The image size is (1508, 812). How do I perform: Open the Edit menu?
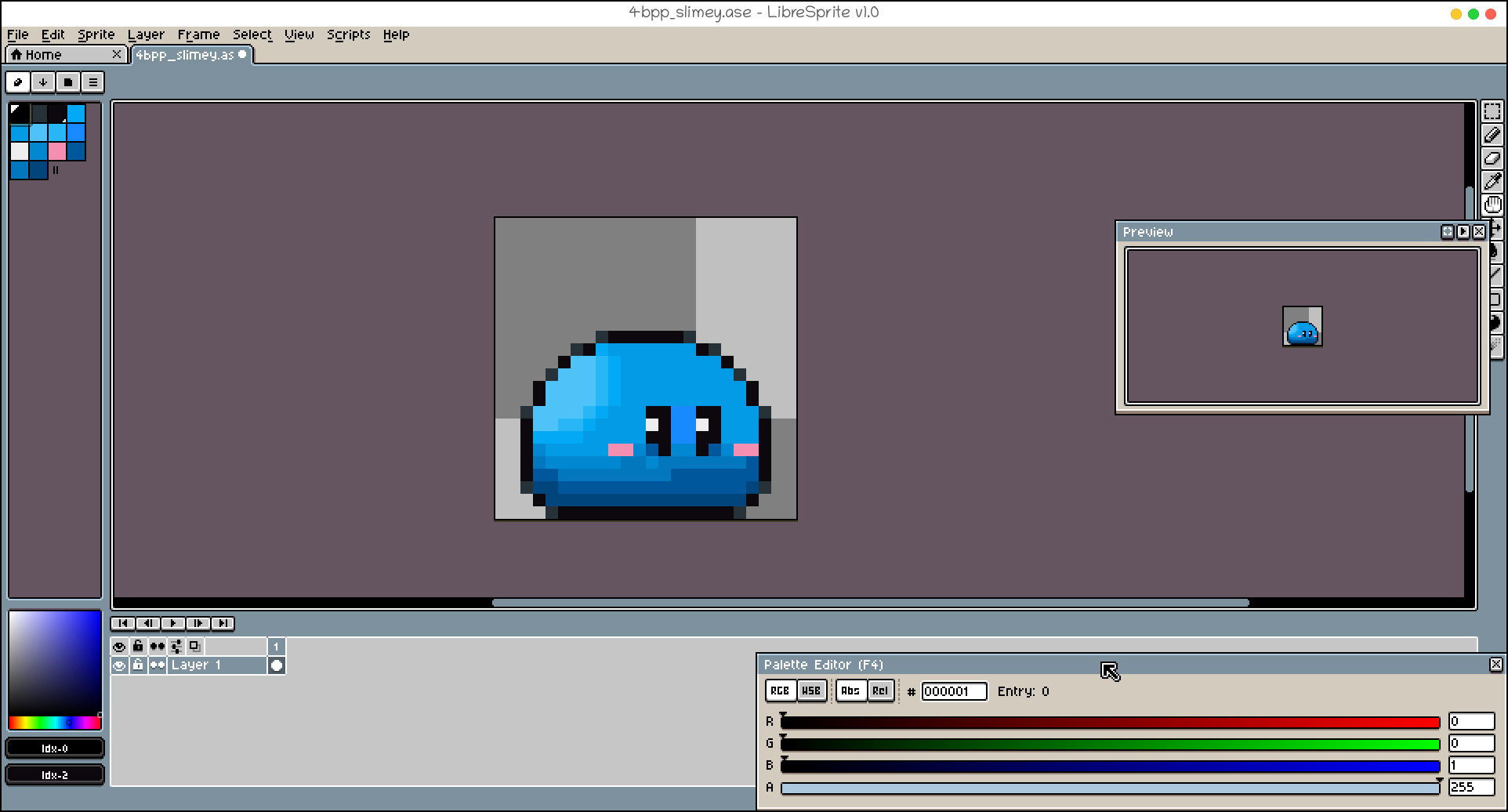click(x=53, y=34)
